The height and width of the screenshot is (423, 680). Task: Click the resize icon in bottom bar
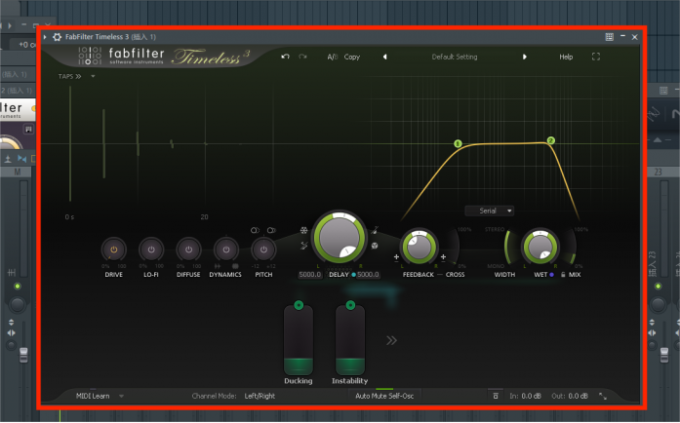click(603, 396)
